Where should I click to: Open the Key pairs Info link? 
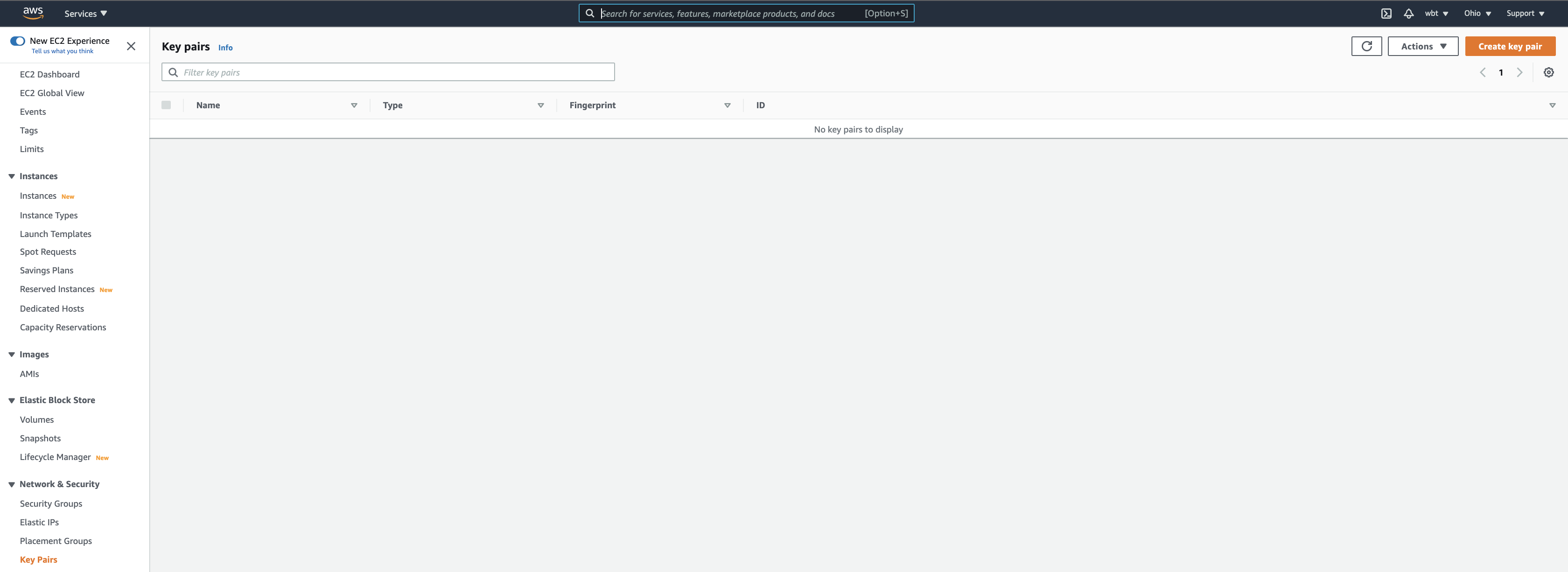(x=225, y=48)
